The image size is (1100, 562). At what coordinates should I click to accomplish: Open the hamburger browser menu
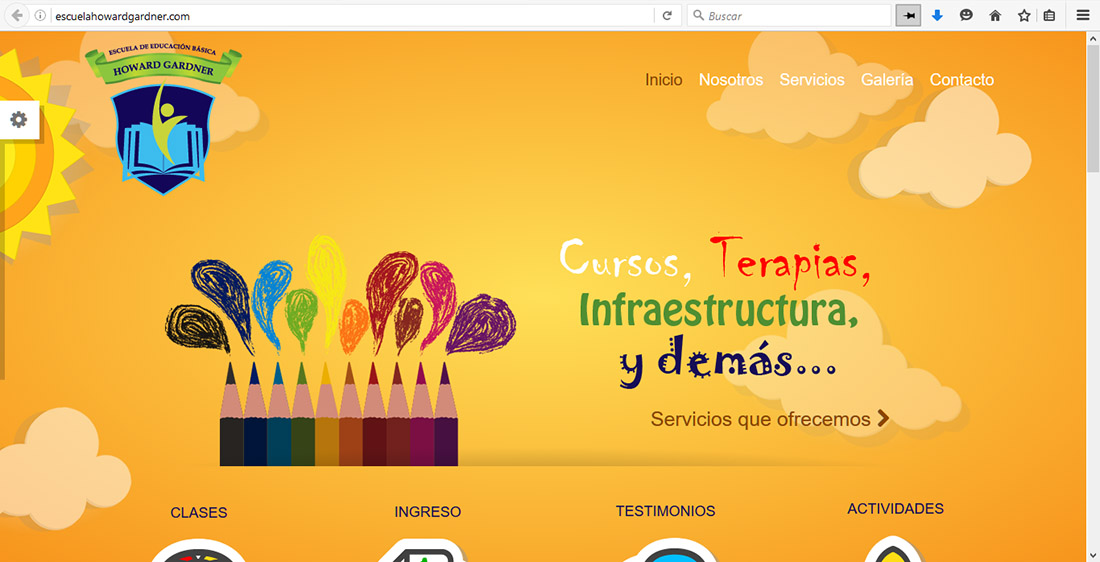click(x=1083, y=16)
